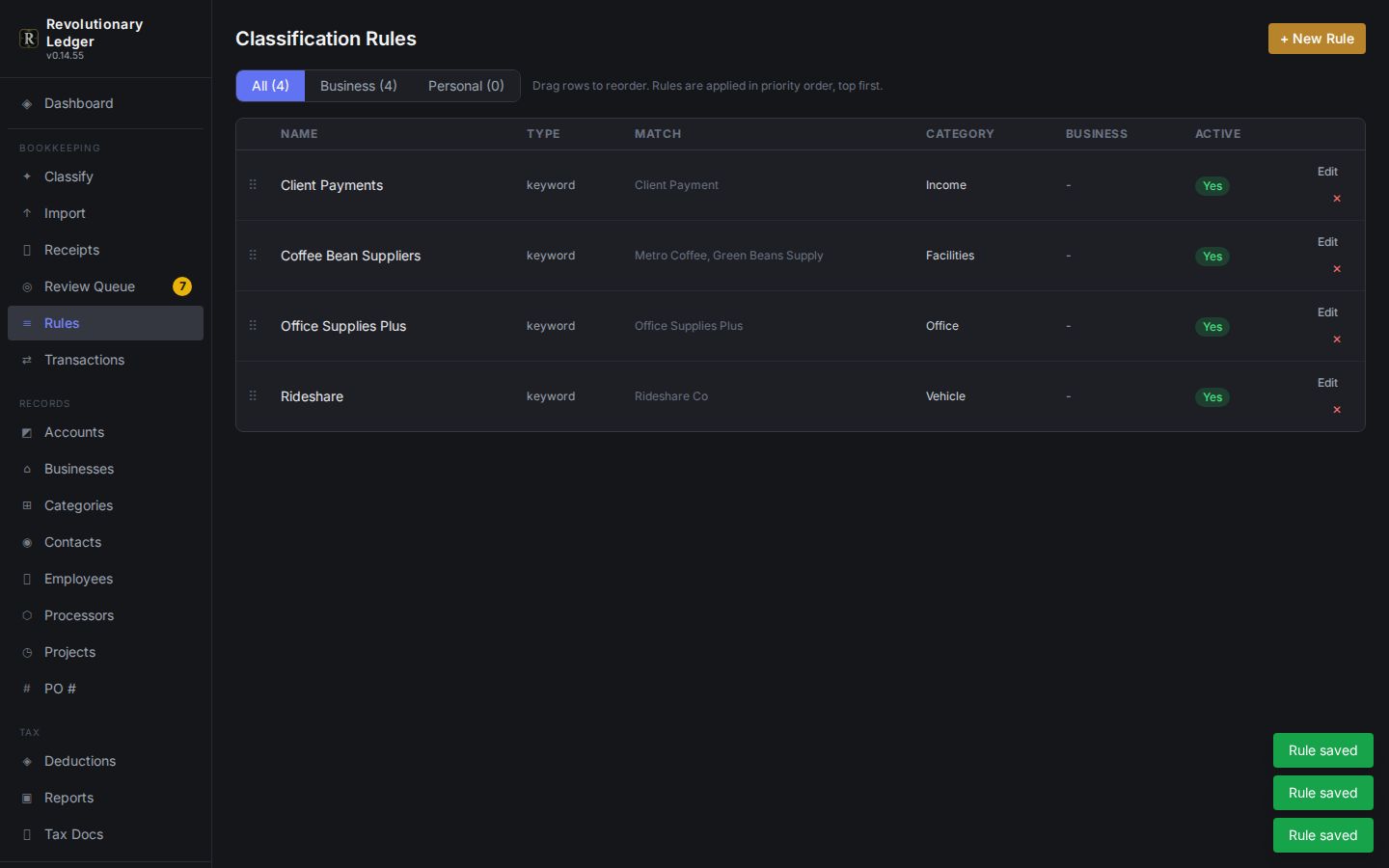The width and height of the screenshot is (1389, 868).
Task: Grab the drag handle for Client Payments
Action: point(253,184)
